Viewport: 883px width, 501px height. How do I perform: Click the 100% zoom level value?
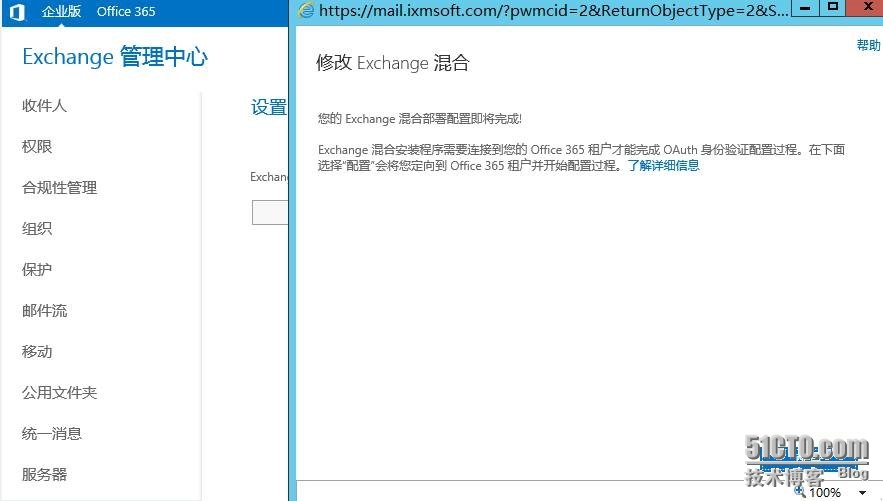pyautogui.click(x=825, y=493)
